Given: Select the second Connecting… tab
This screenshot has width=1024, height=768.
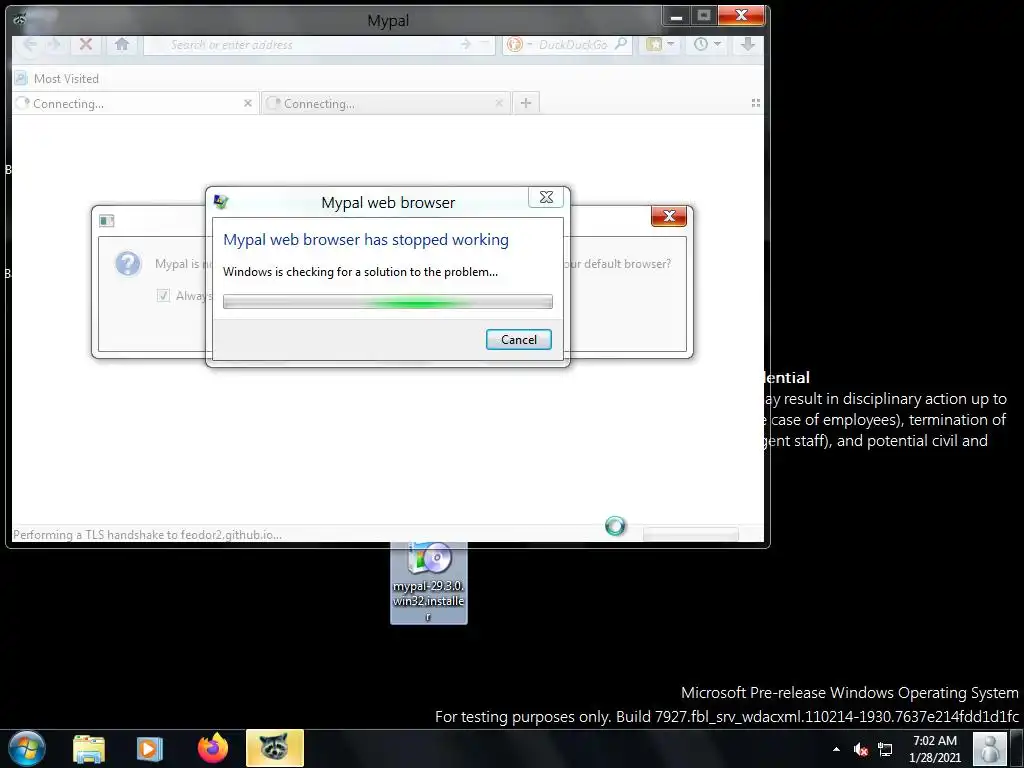Looking at the screenshot, I should coord(385,103).
